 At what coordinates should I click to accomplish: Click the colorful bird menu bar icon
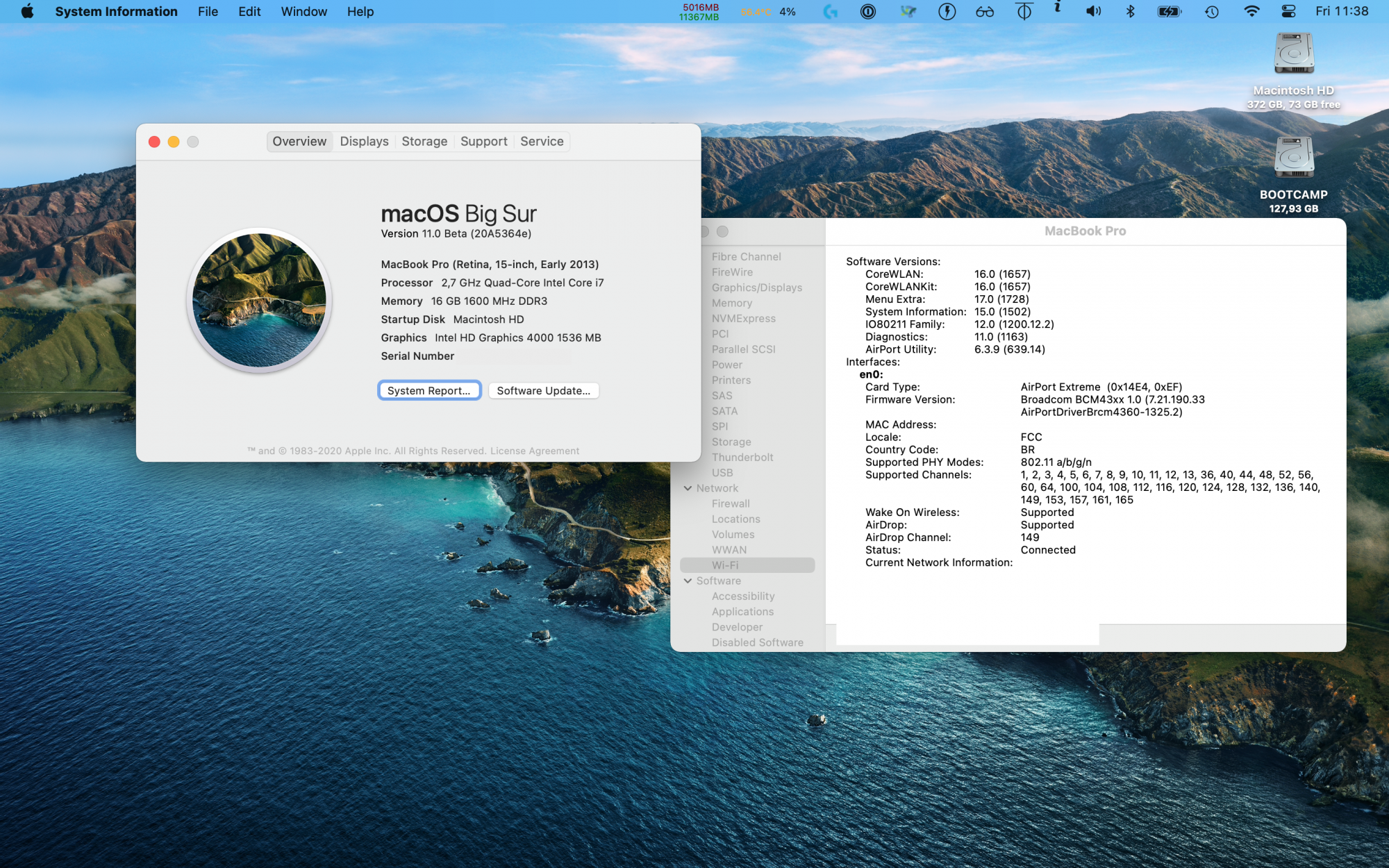[x=908, y=11]
